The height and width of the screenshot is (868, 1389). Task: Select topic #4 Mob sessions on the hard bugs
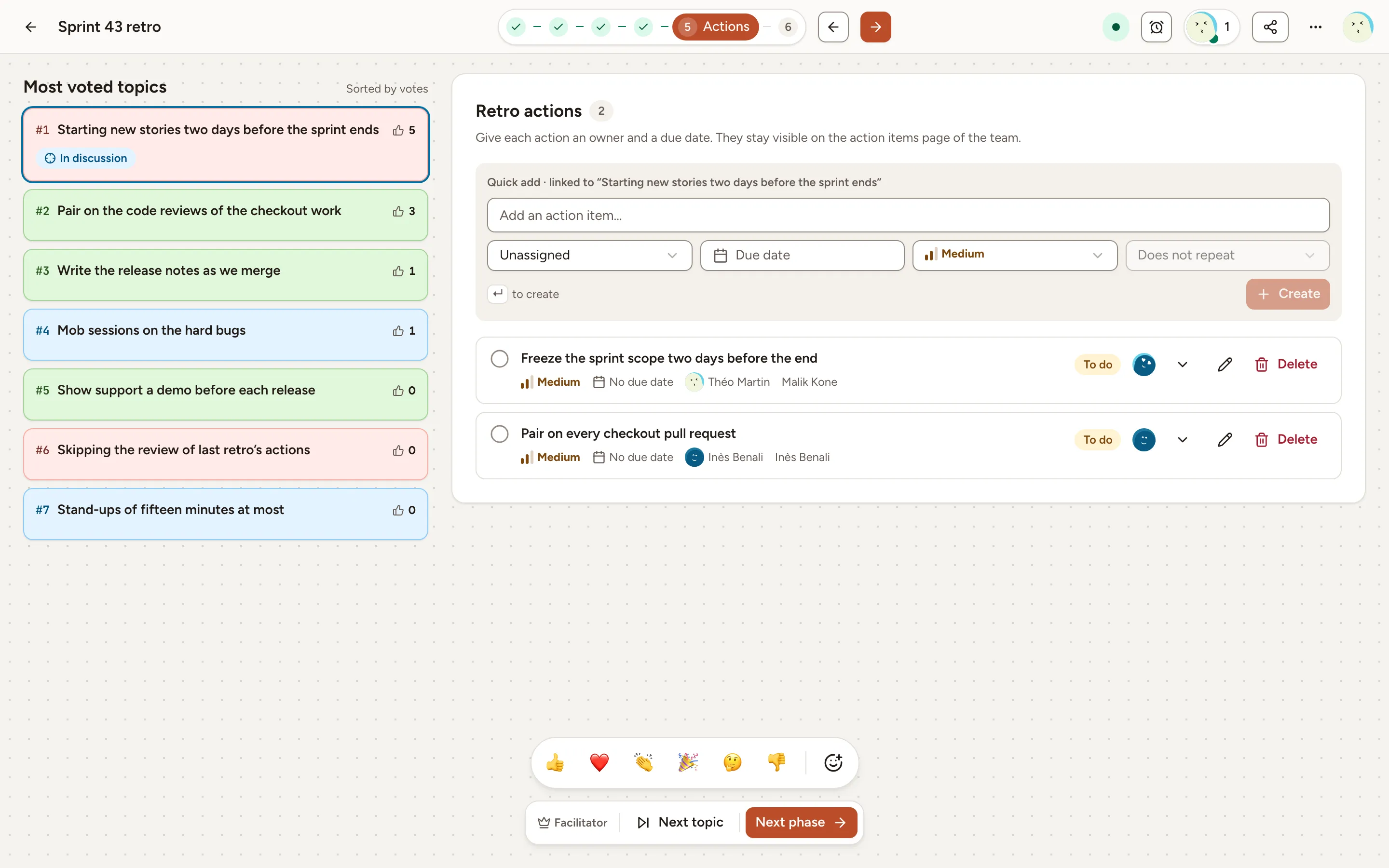click(x=226, y=335)
